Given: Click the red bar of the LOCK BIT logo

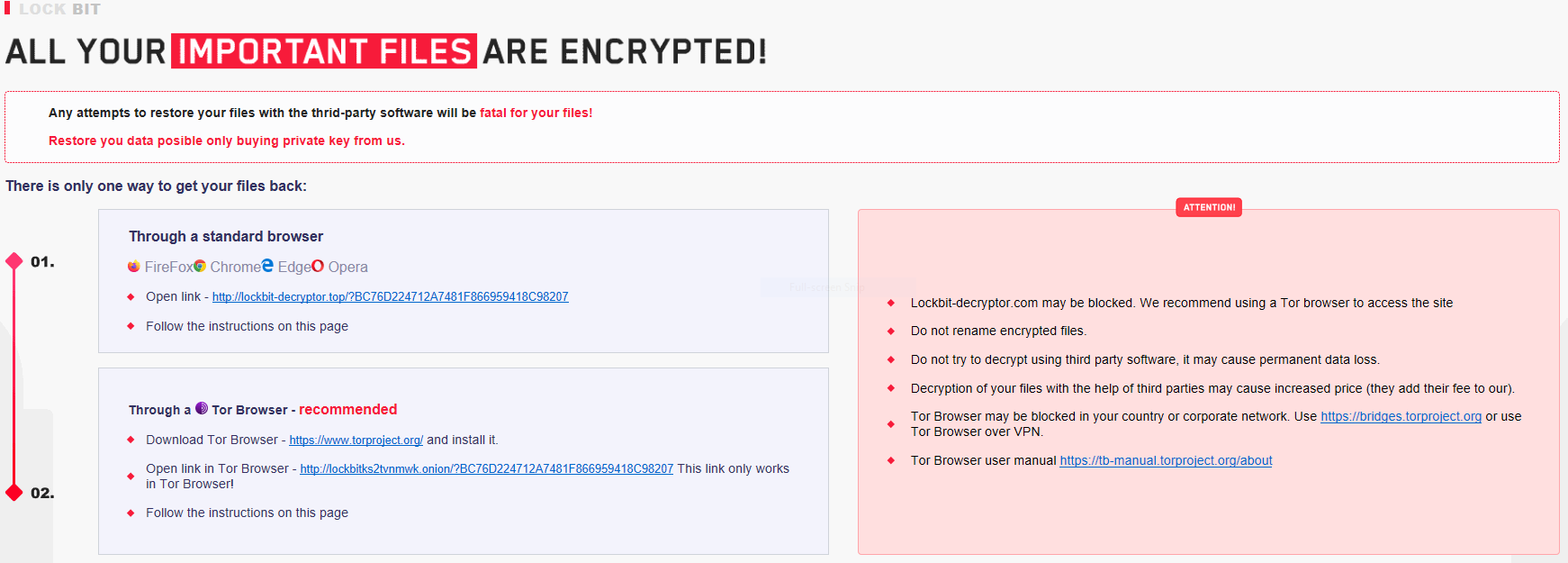Looking at the screenshot, I should tap(7, 8).
